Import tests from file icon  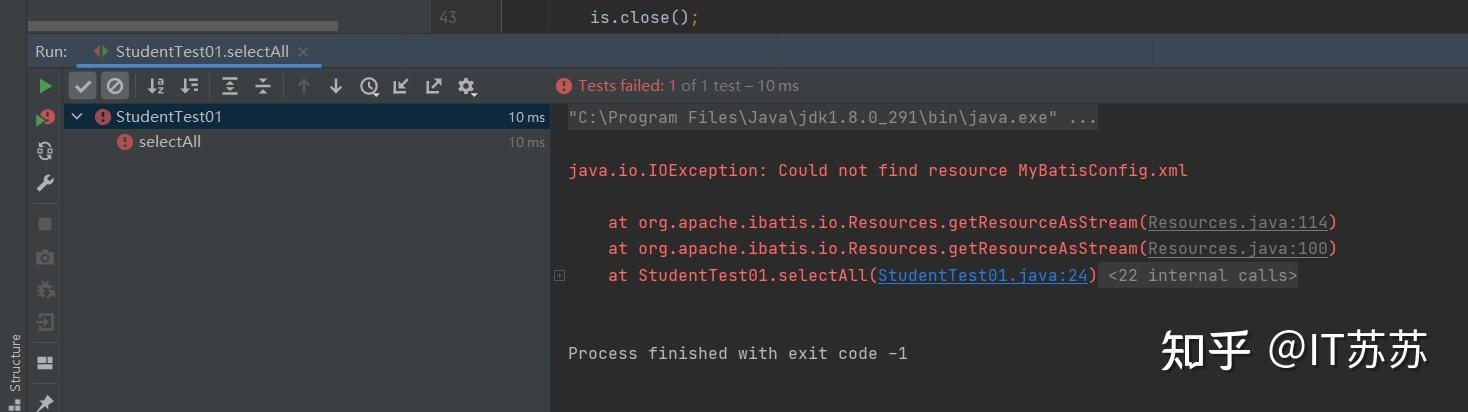pyautogui.click(x=401, y=86)
